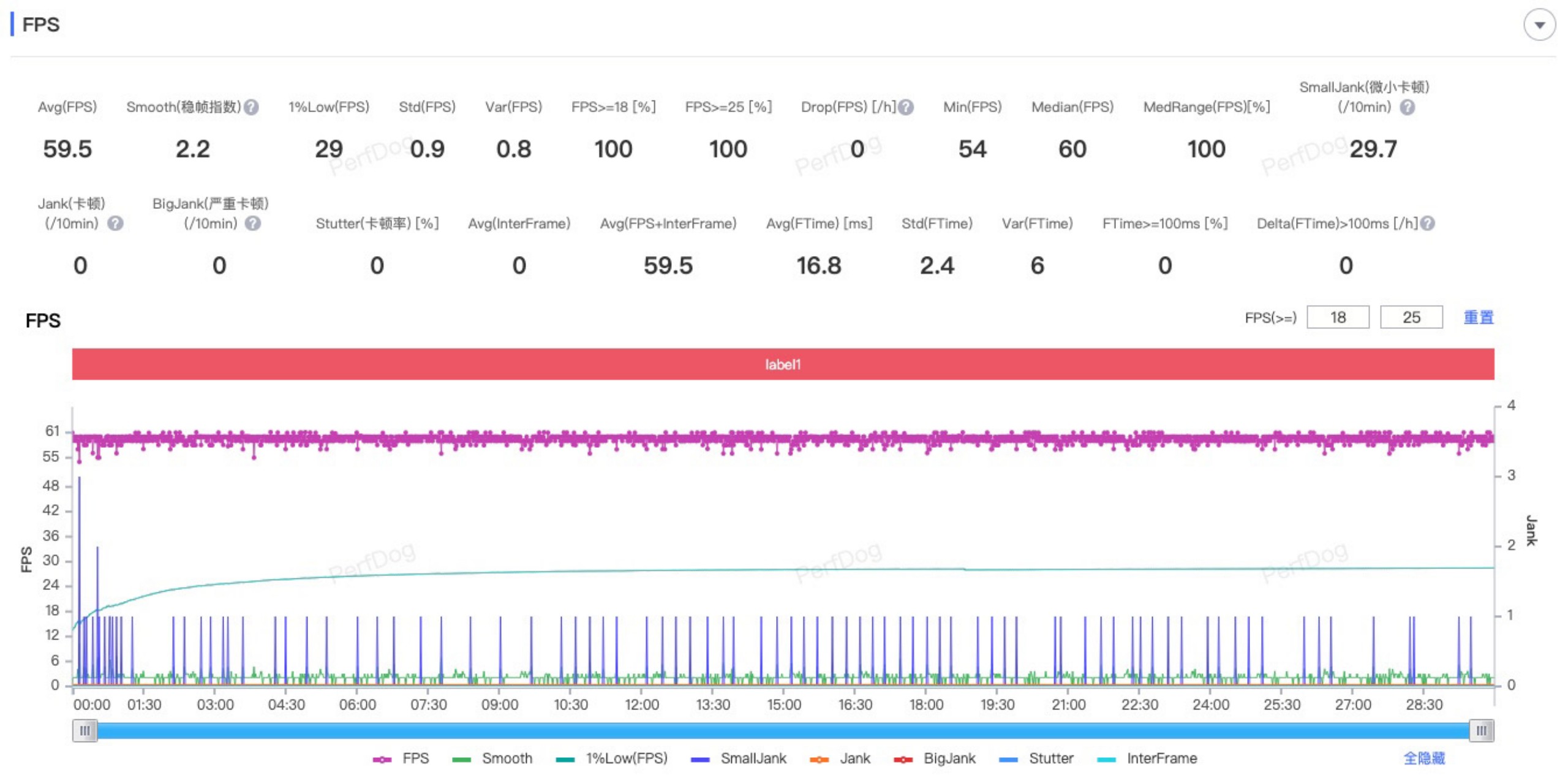Screen dimensions: 1568x775
Task: Select the 1%Low(FPS) value 29
Action: [x=329, y=149]
